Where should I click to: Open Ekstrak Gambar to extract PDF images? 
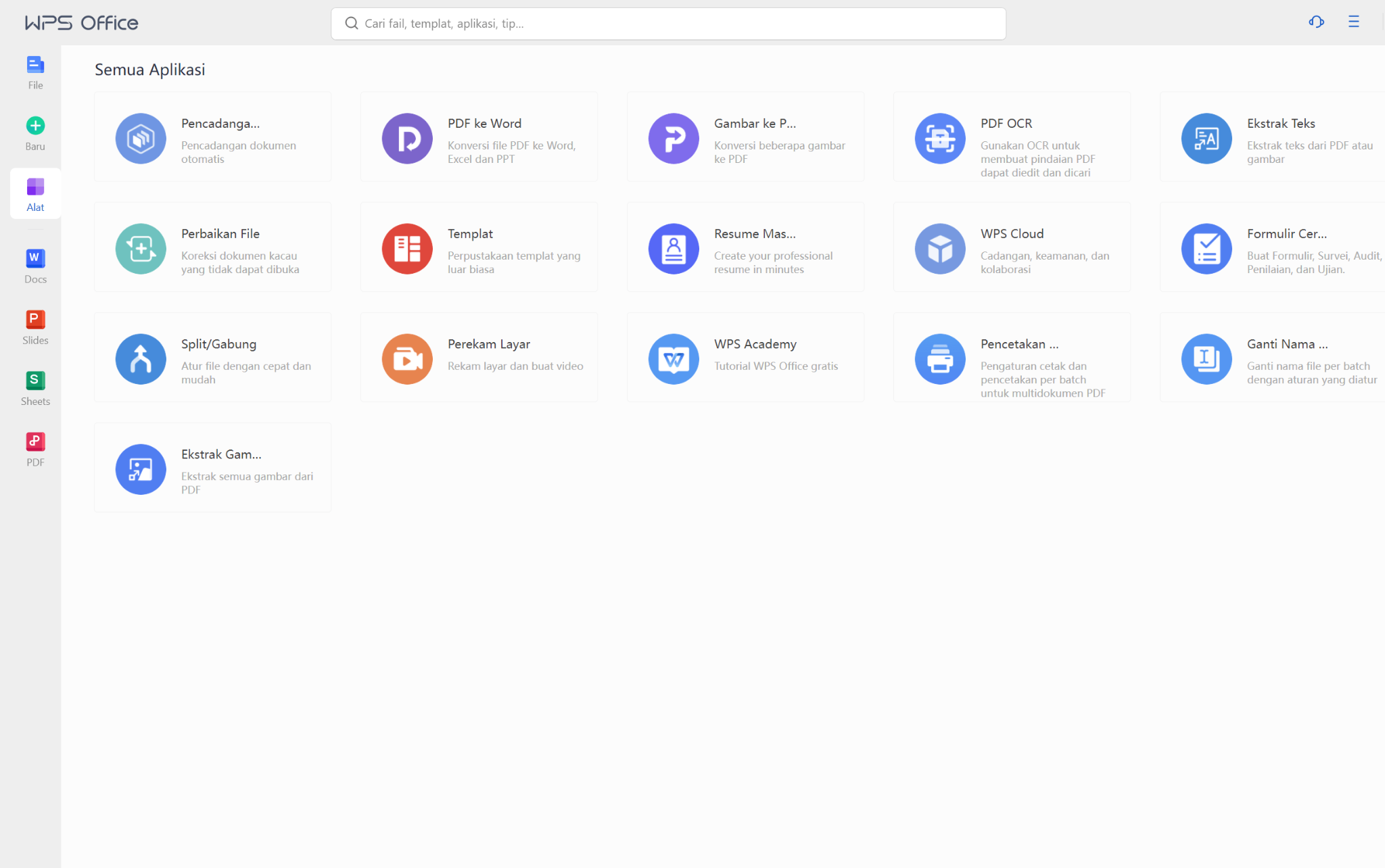212,467
